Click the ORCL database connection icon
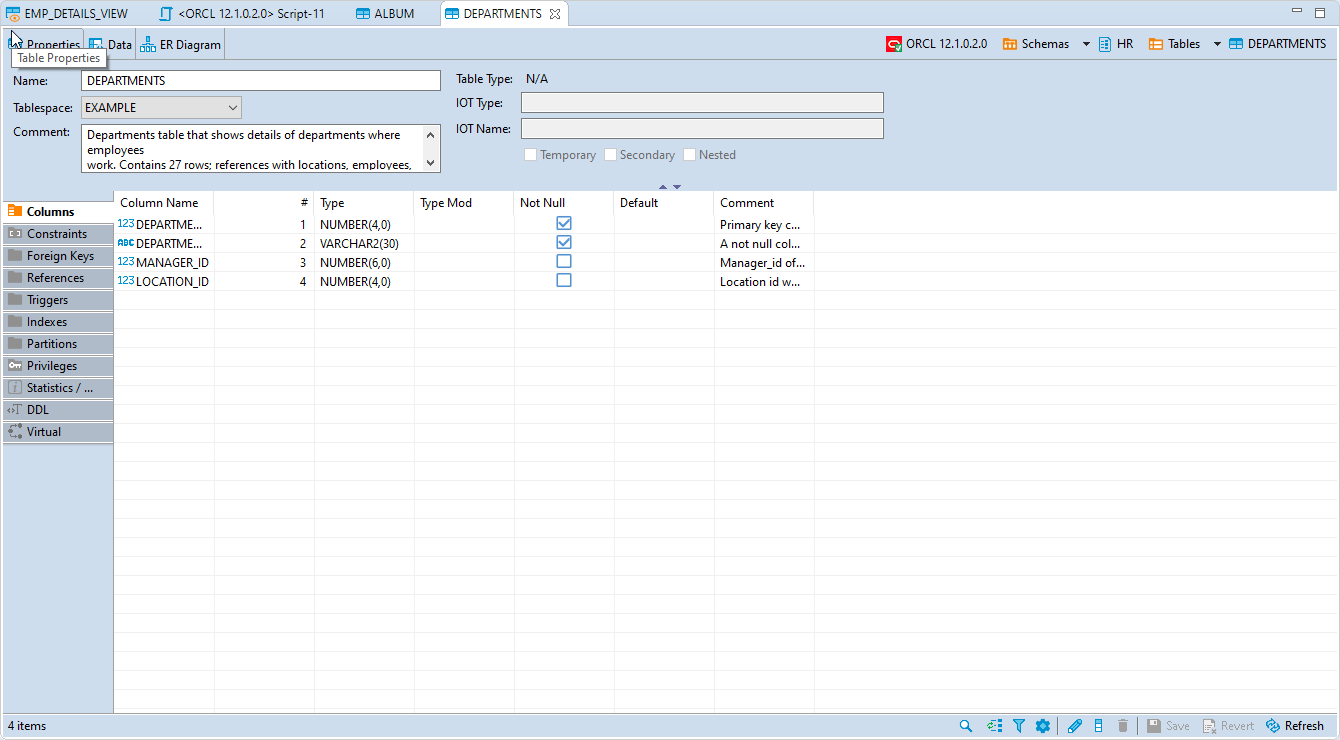Screen dimensions: 1340x740 893,43
